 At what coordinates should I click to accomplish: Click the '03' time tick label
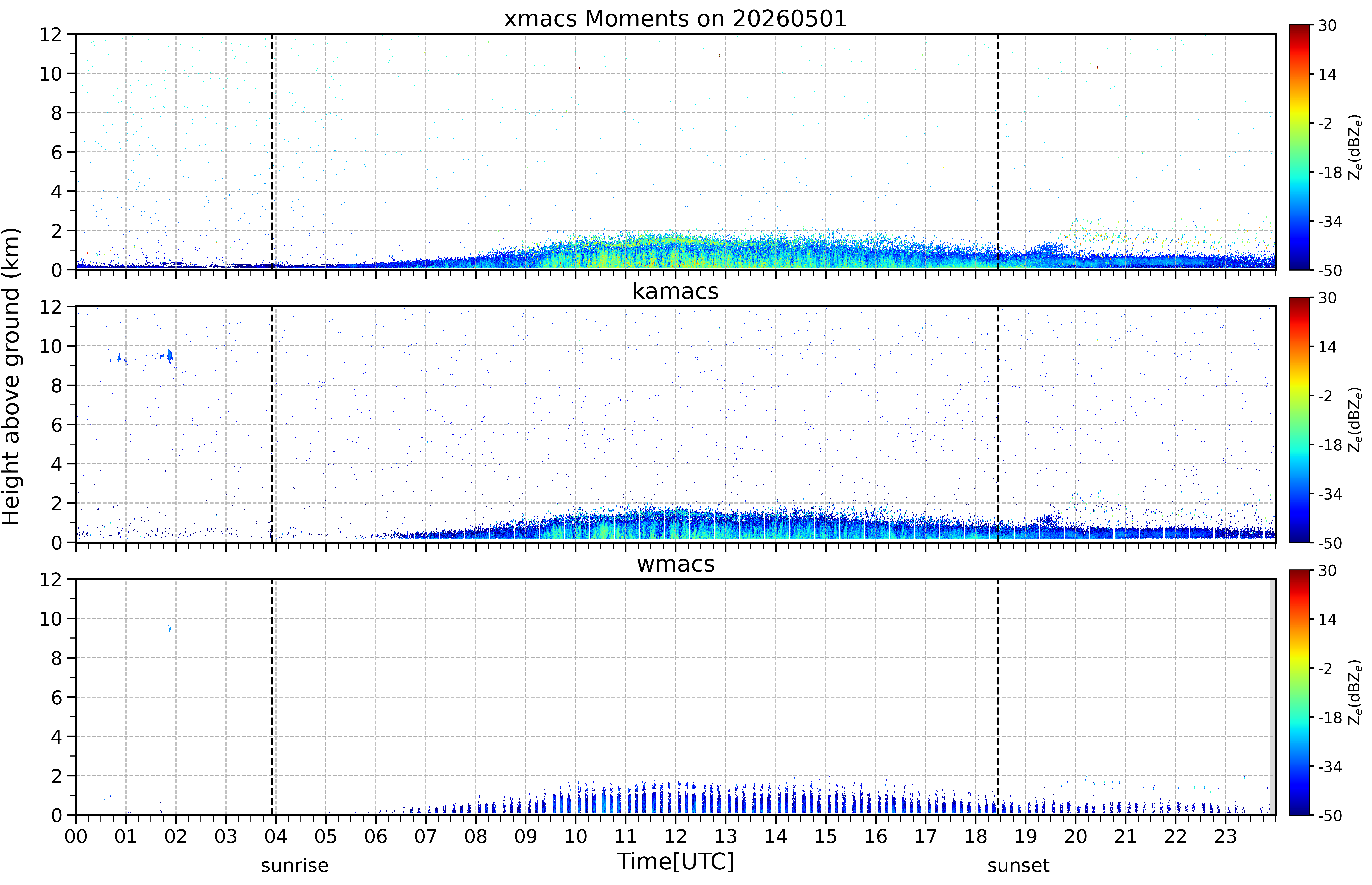pyautogui.click(x=226, y=837)
